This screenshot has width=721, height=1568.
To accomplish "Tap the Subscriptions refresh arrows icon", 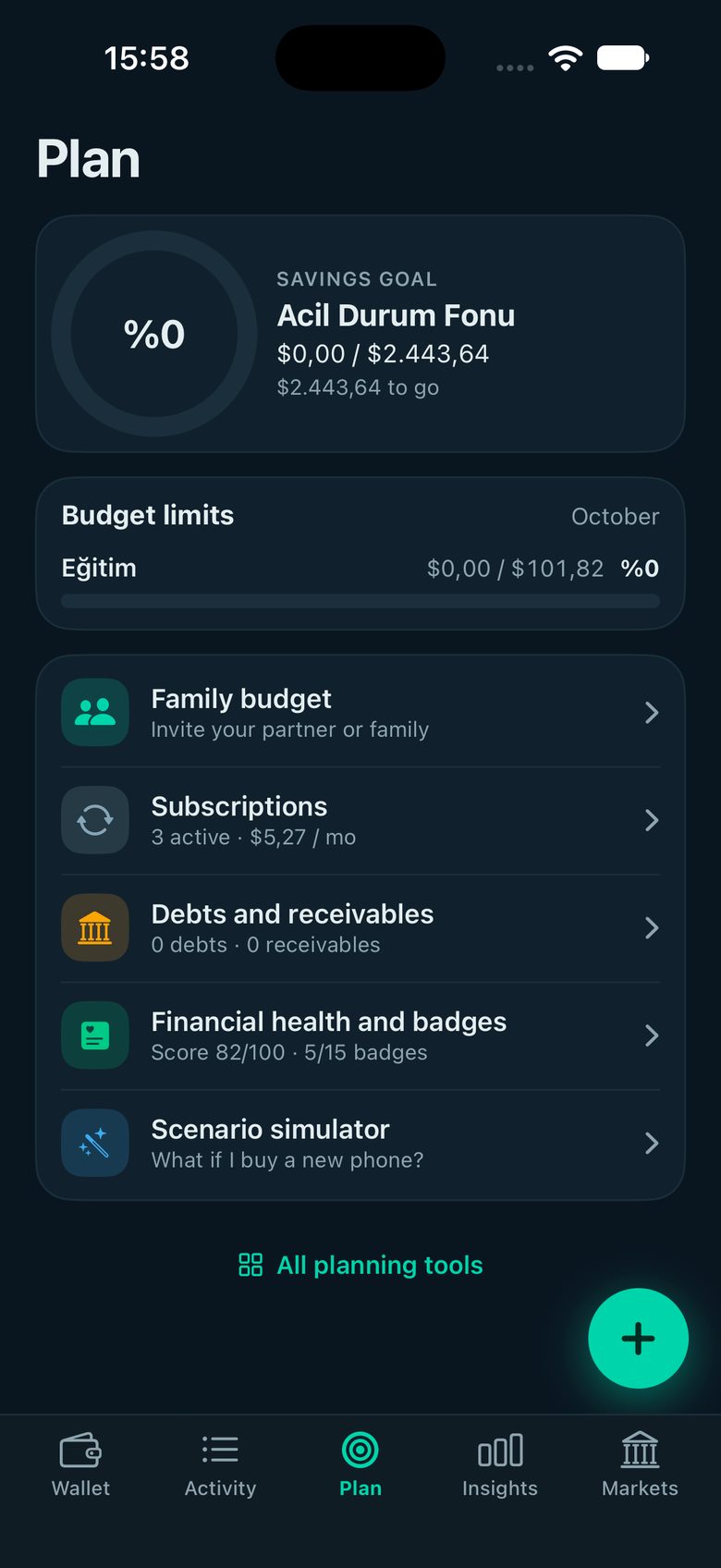I will click(95, 820).
